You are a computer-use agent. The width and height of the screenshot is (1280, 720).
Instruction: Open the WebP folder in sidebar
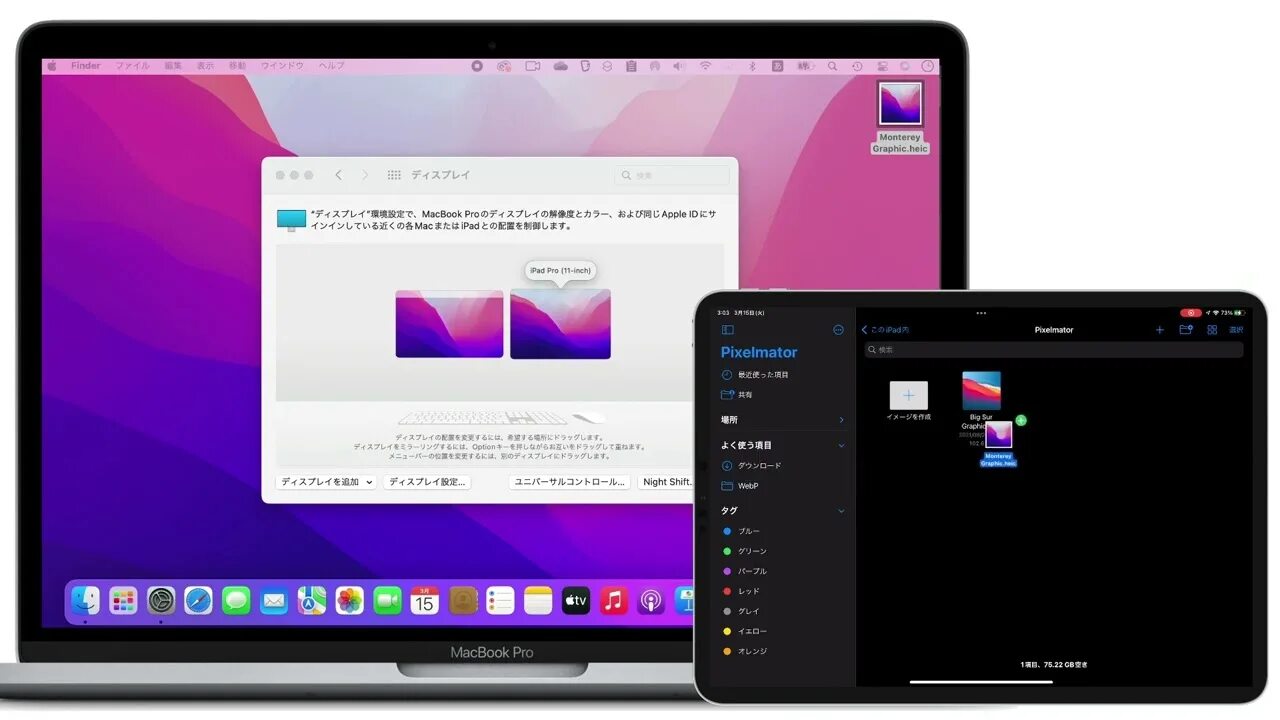[x=740, y=486]
